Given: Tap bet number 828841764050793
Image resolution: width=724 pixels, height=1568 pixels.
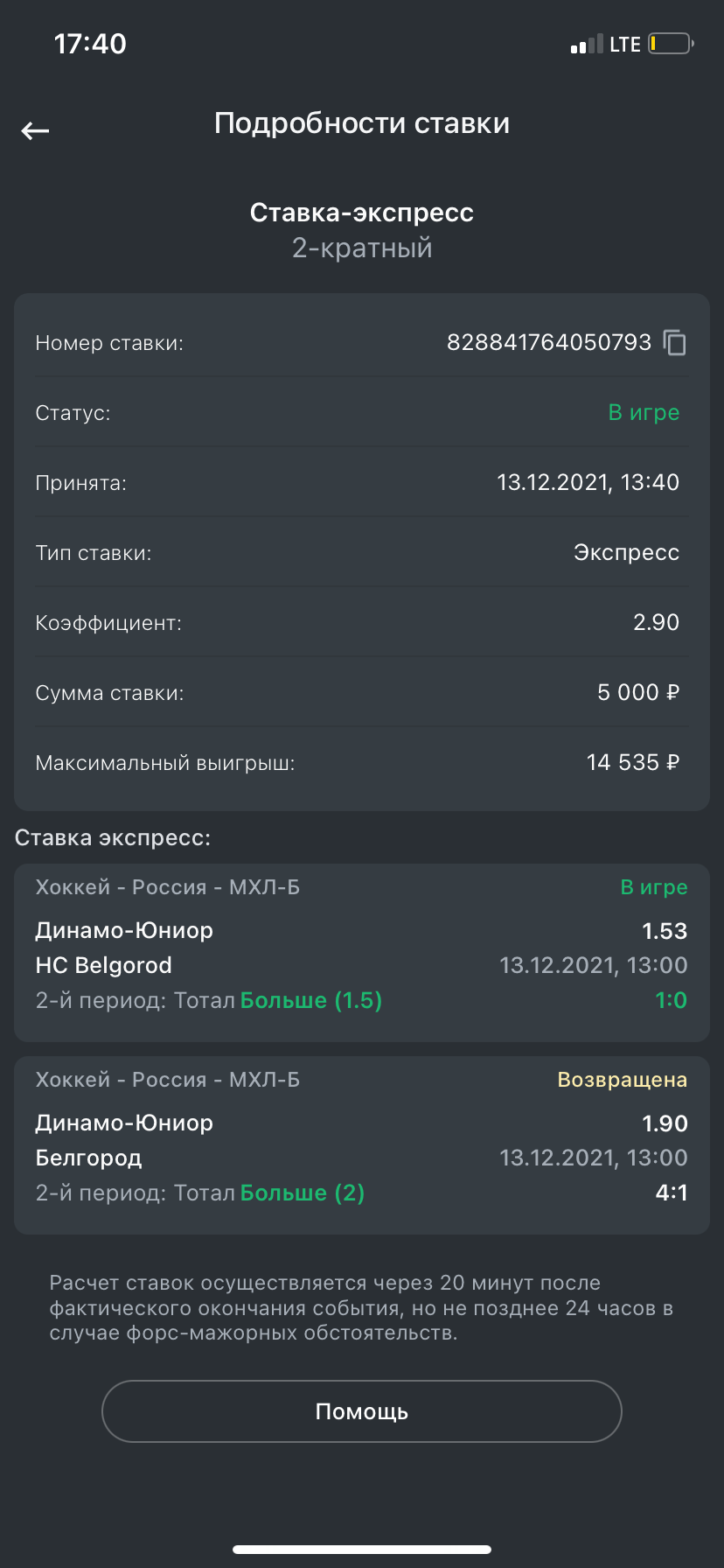Looking at the screenshot, I should [x=548, y=342].
